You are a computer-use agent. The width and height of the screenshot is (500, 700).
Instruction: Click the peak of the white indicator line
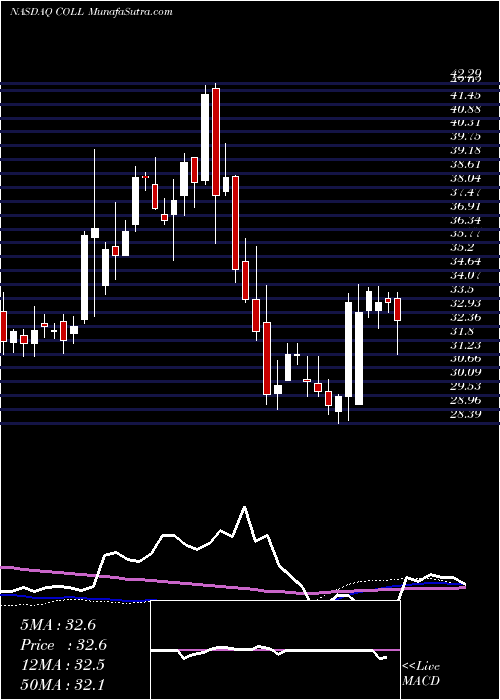pyautogui.click(x=244, y=507)
